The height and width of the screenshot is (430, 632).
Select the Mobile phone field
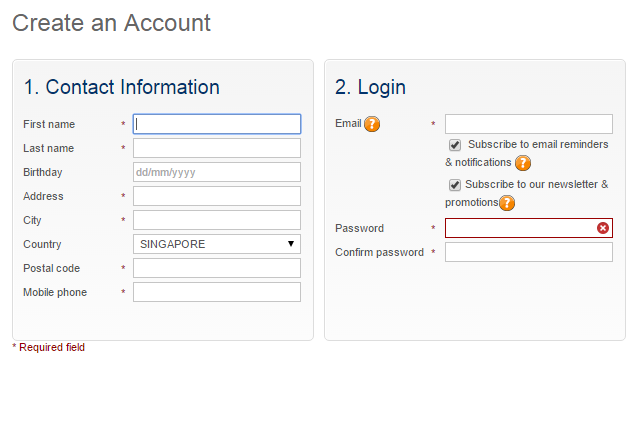click(x=217, y=292)
